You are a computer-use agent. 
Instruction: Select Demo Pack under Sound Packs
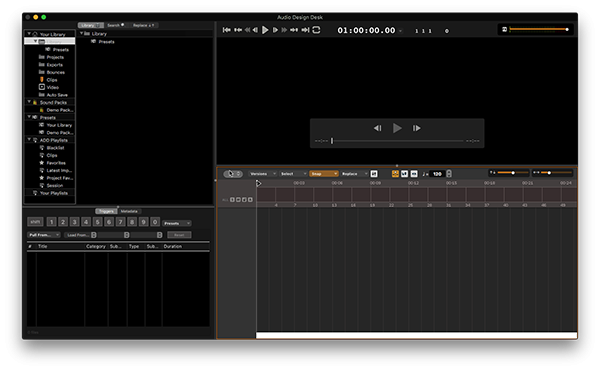[x=56, y=110]
